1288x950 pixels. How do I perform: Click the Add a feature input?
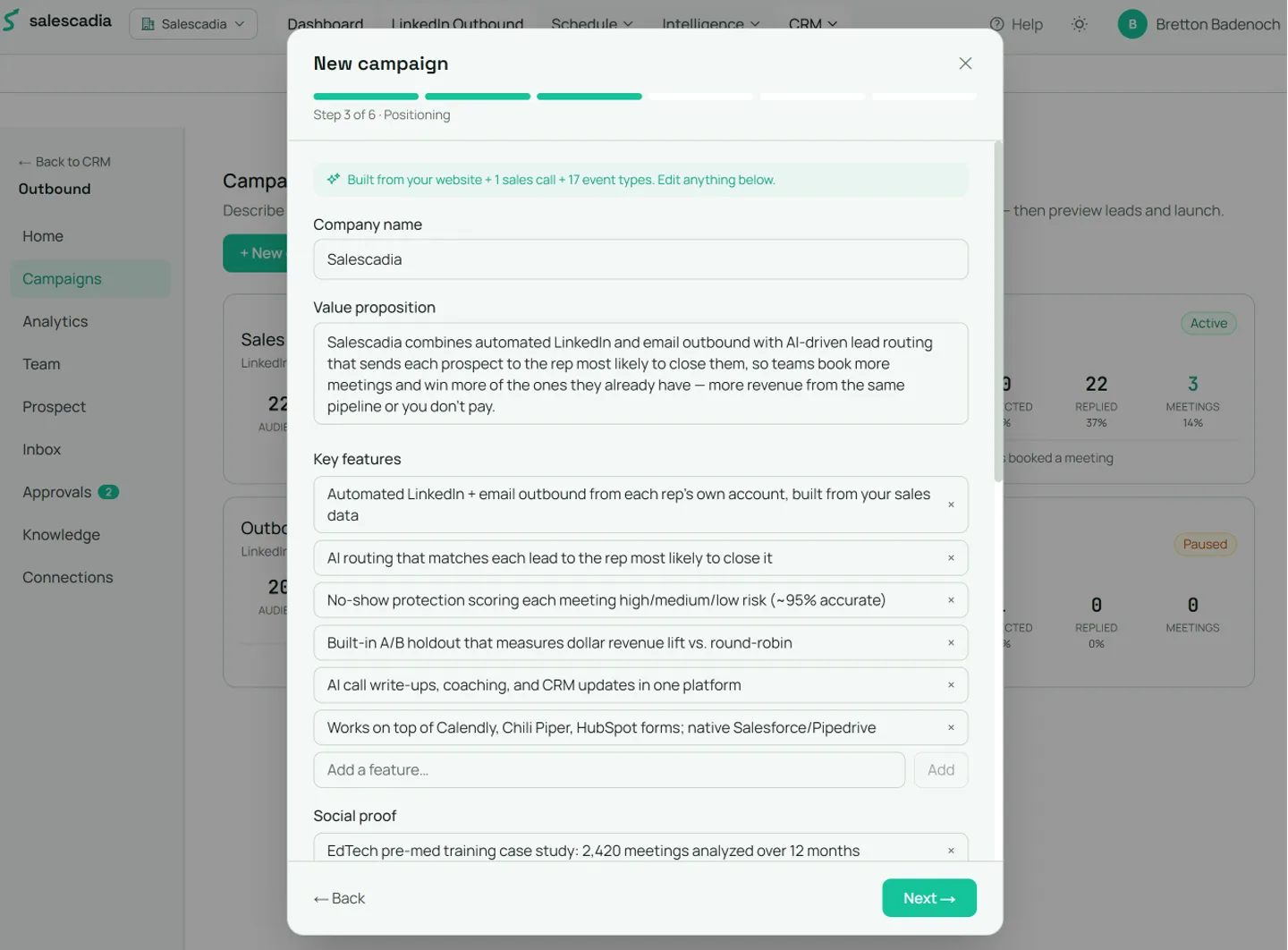pyautogui.click(x=609, y=770)
